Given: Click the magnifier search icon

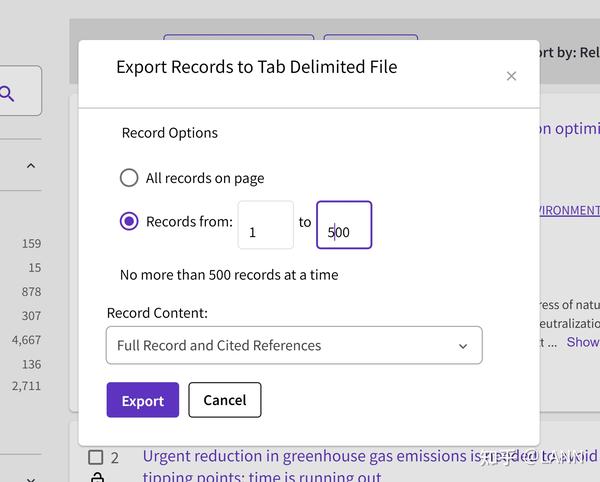Looking at the screenshot, I should (x=8, y=94).
